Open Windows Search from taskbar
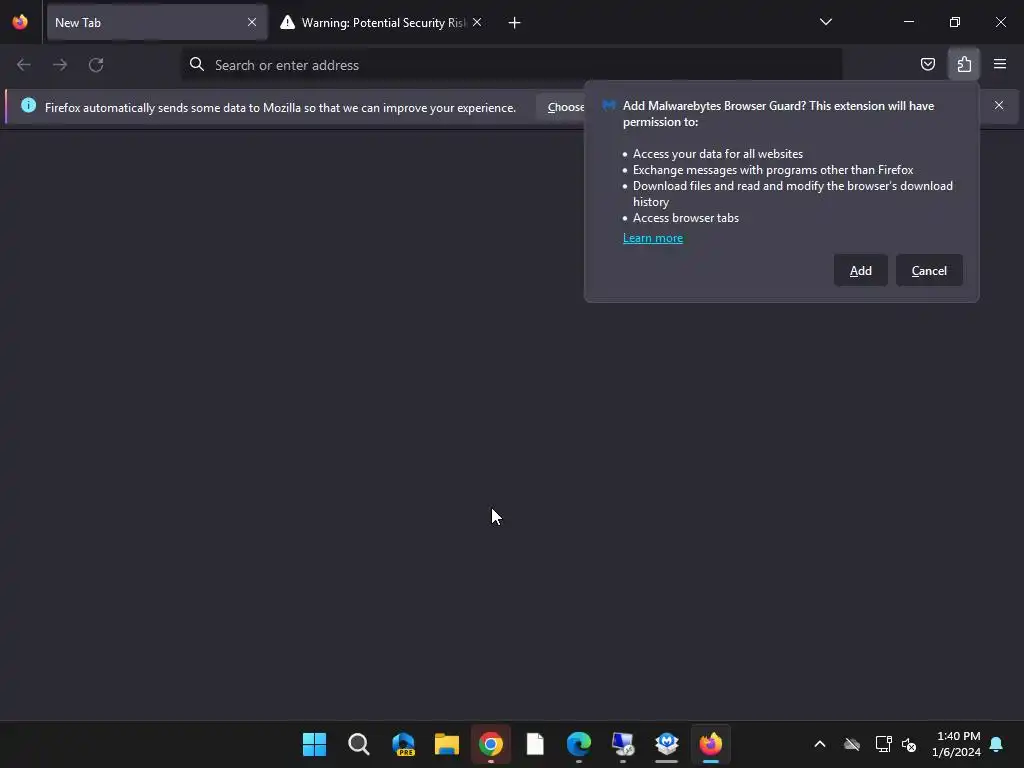The image size is (1024, 768). 359,744
